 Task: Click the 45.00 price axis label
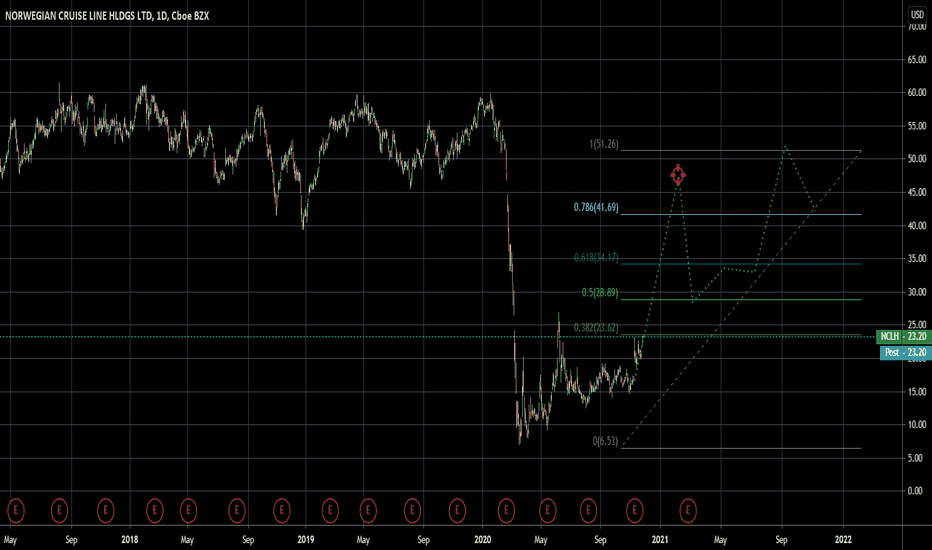point(917,193)
